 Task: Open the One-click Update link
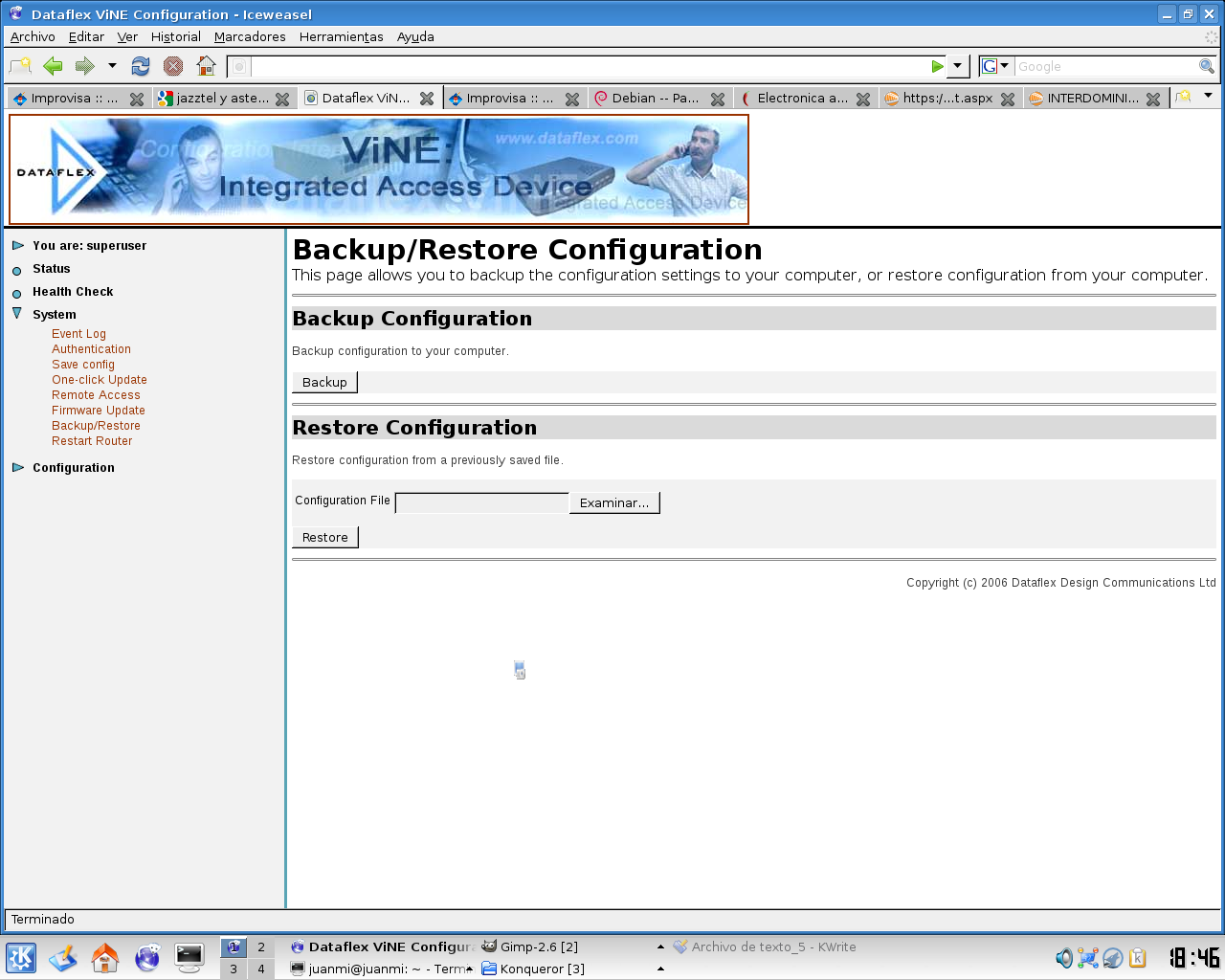[100, 380]
